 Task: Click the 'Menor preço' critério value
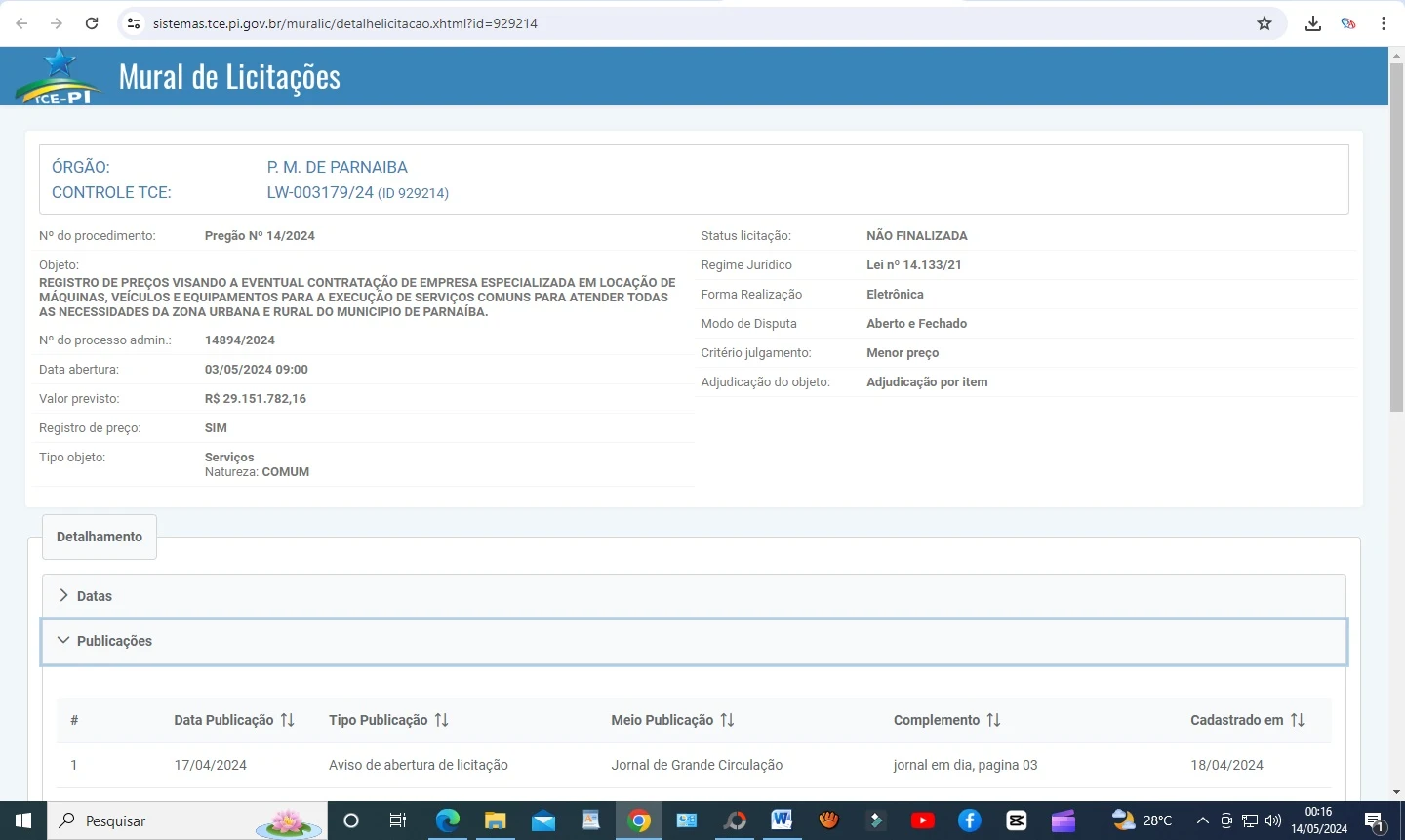click(903, 352)
